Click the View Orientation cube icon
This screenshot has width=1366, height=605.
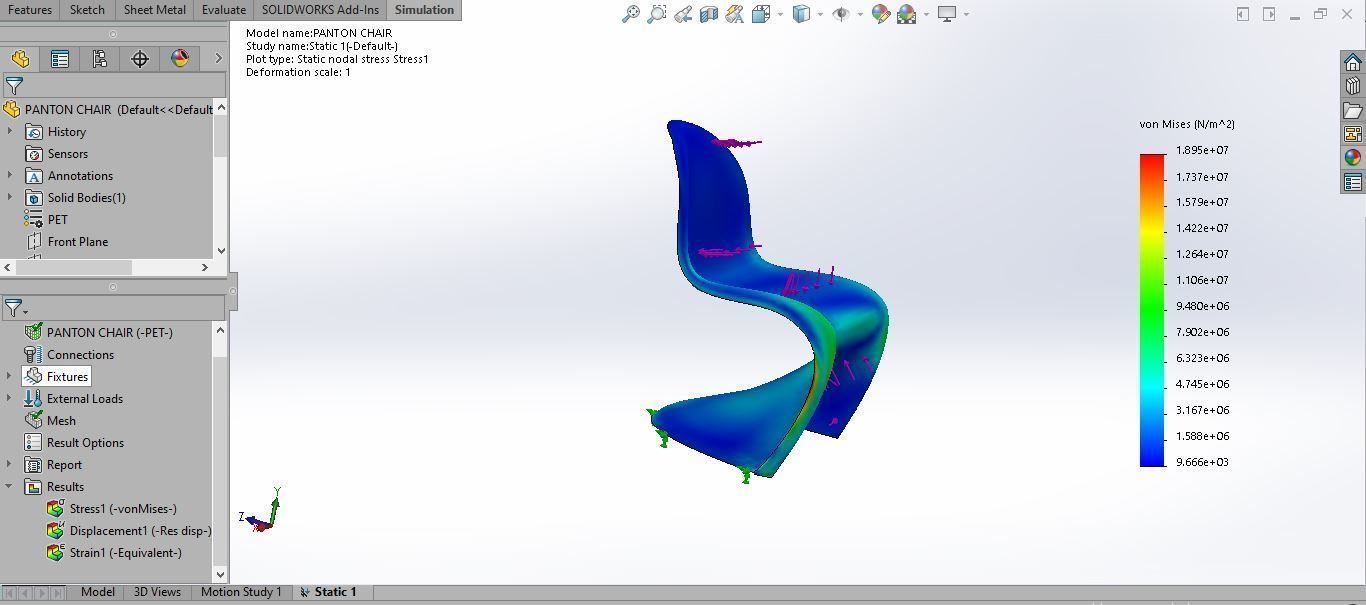tap(761, 14)
